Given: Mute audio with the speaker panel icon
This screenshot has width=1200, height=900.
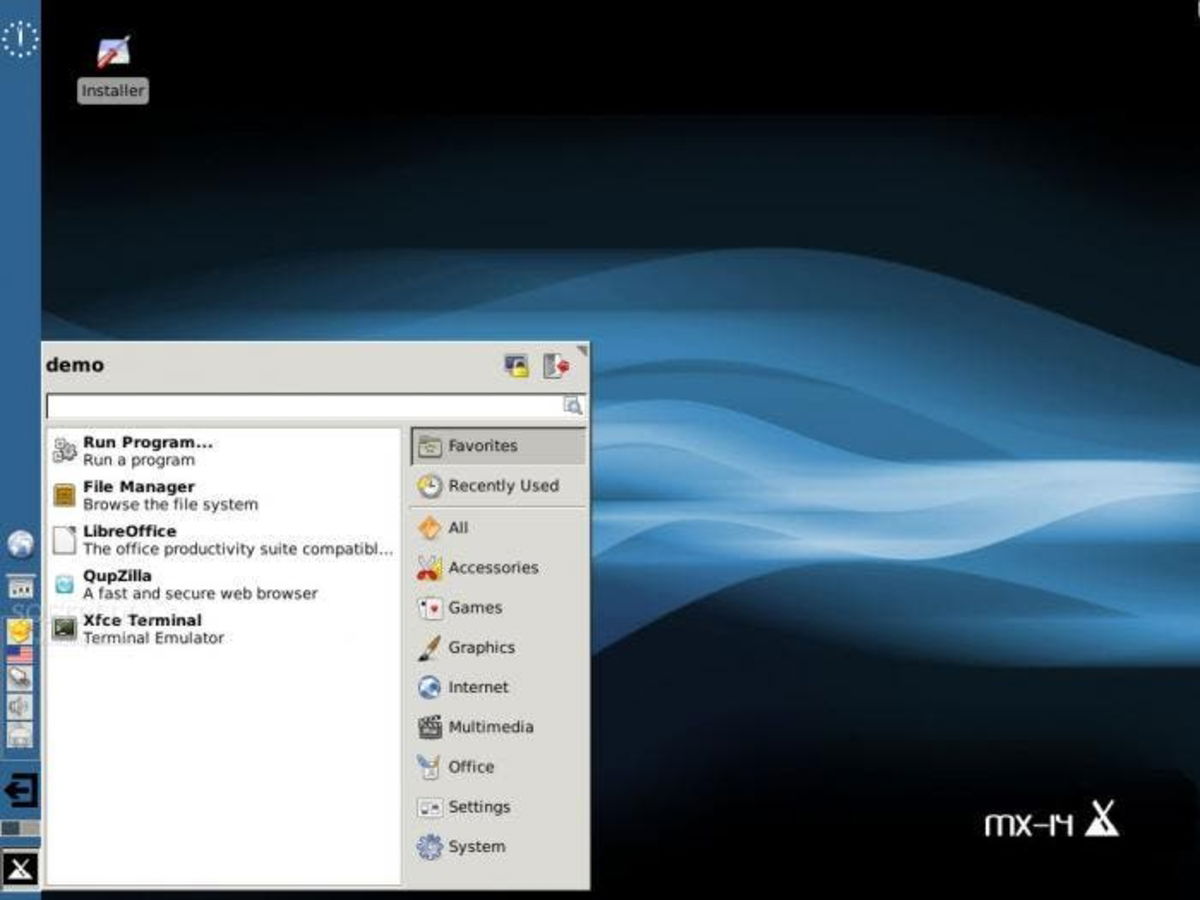Looking at the screenshot, I should [19, 706].
